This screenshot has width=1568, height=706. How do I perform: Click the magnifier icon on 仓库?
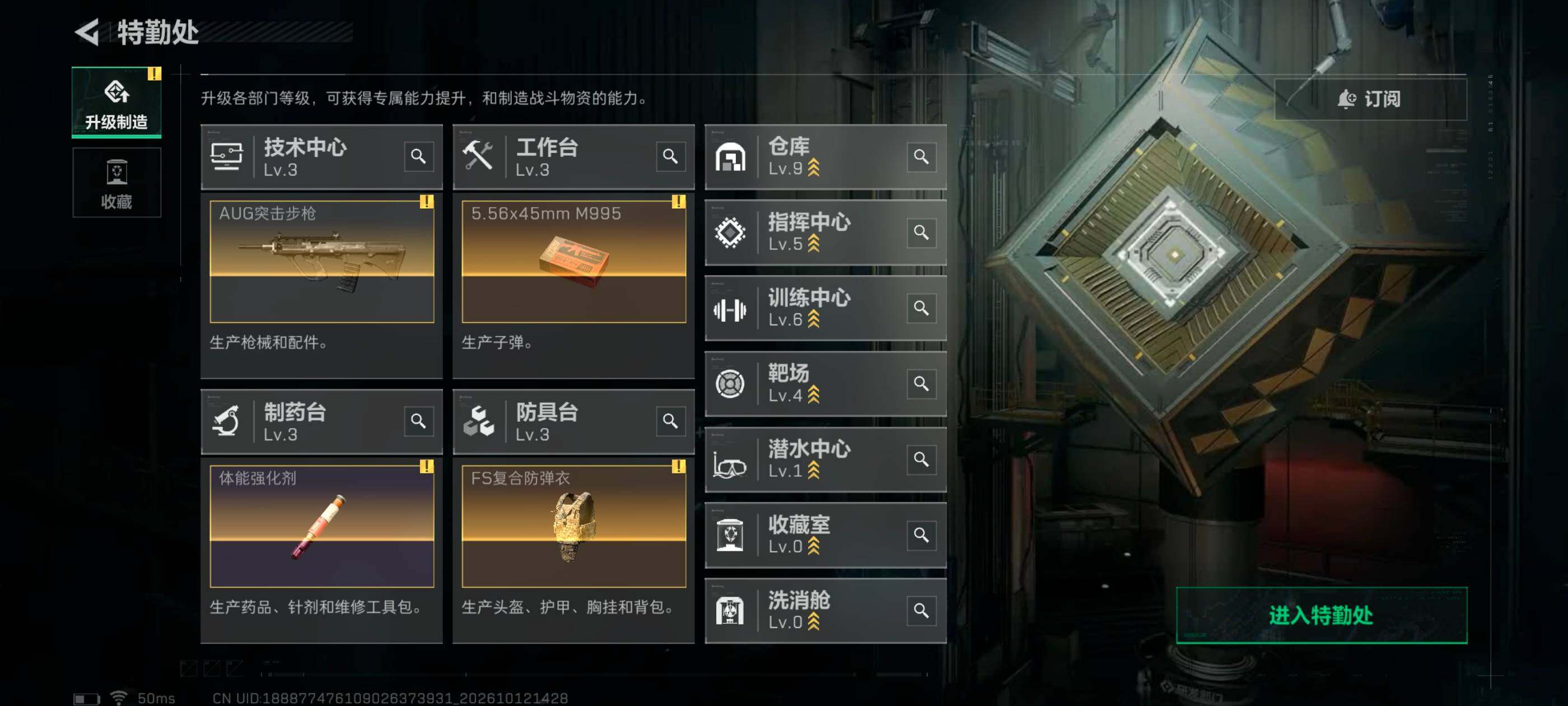tap(921, 156)
